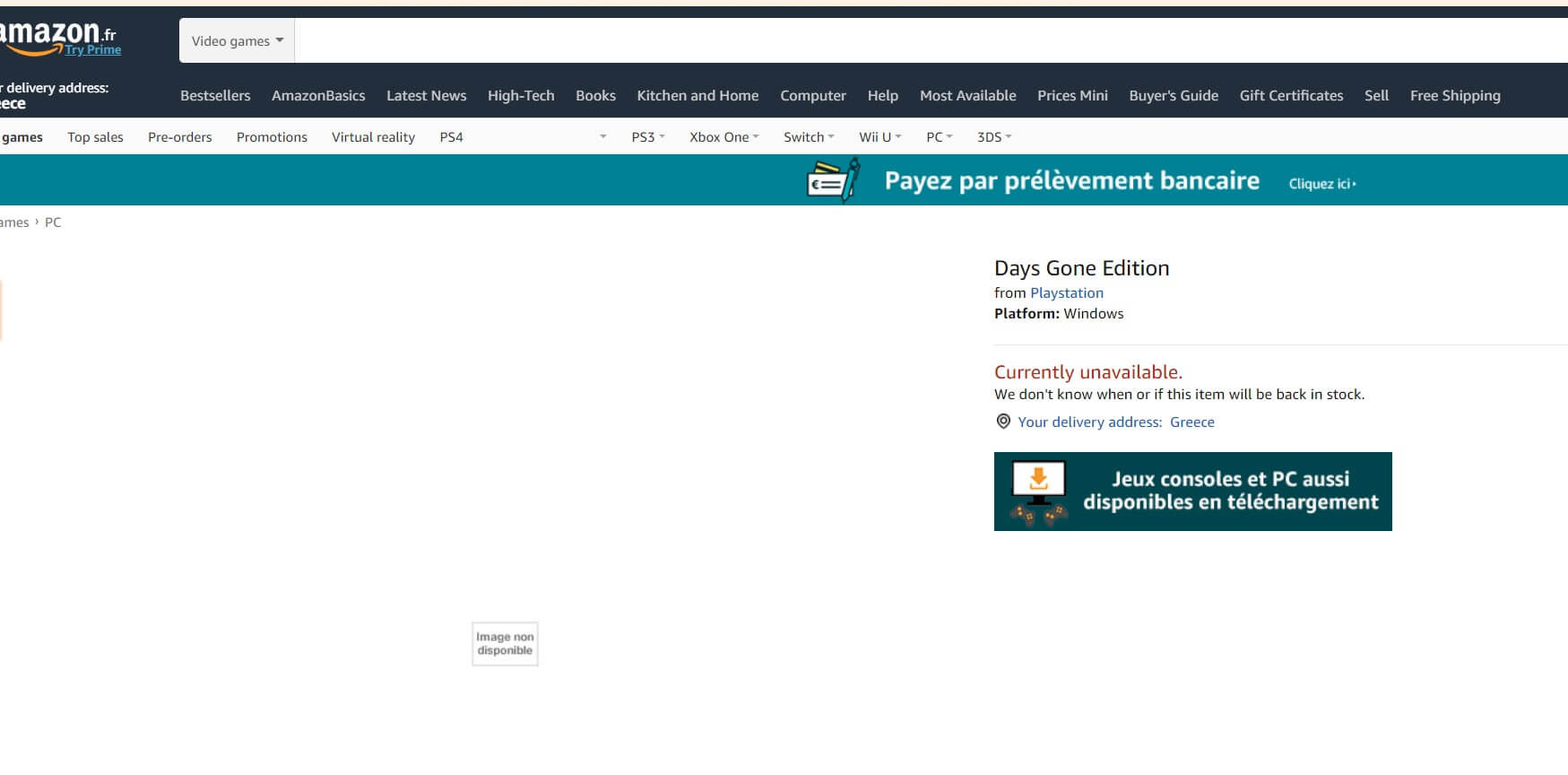Open the Virtual reality section
Image resolution: width=1568 pixels, height=775 pixels.
click(373, 137)
